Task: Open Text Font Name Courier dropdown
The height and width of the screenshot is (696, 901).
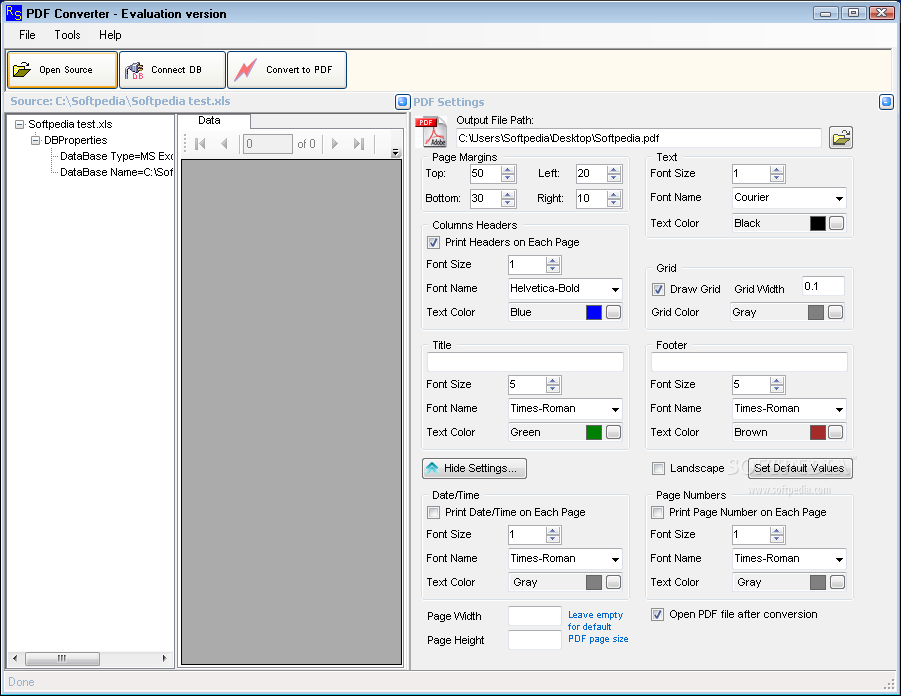Action: [840, 198]
